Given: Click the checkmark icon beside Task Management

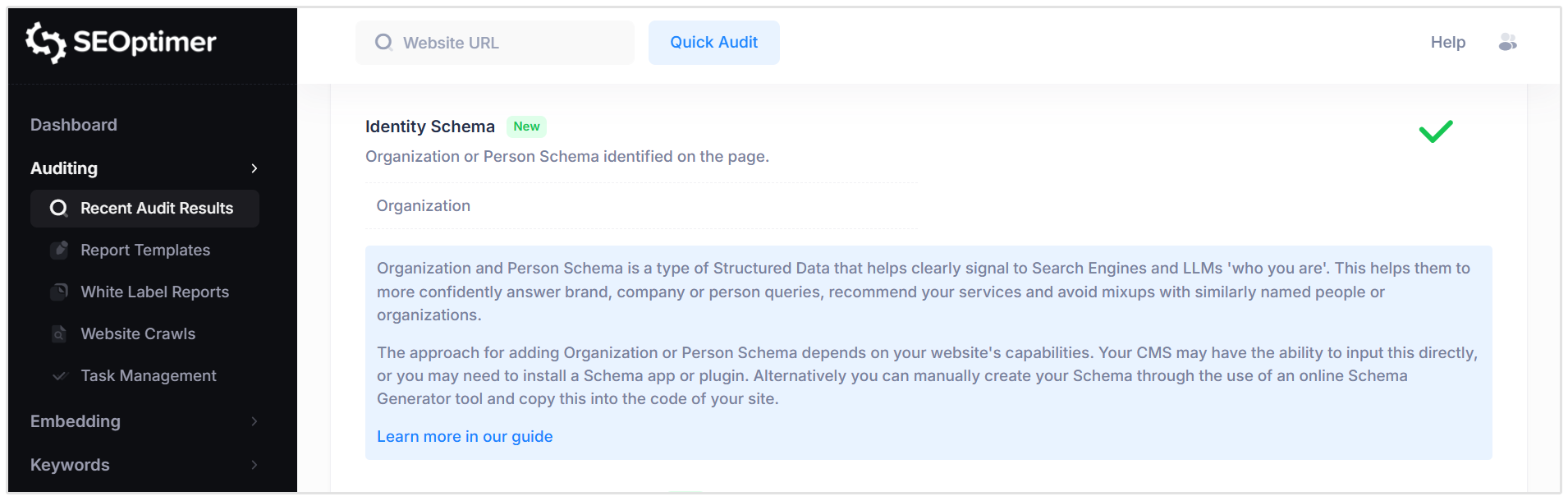Looking at the screenshot, I should click(x=57, y=375).
